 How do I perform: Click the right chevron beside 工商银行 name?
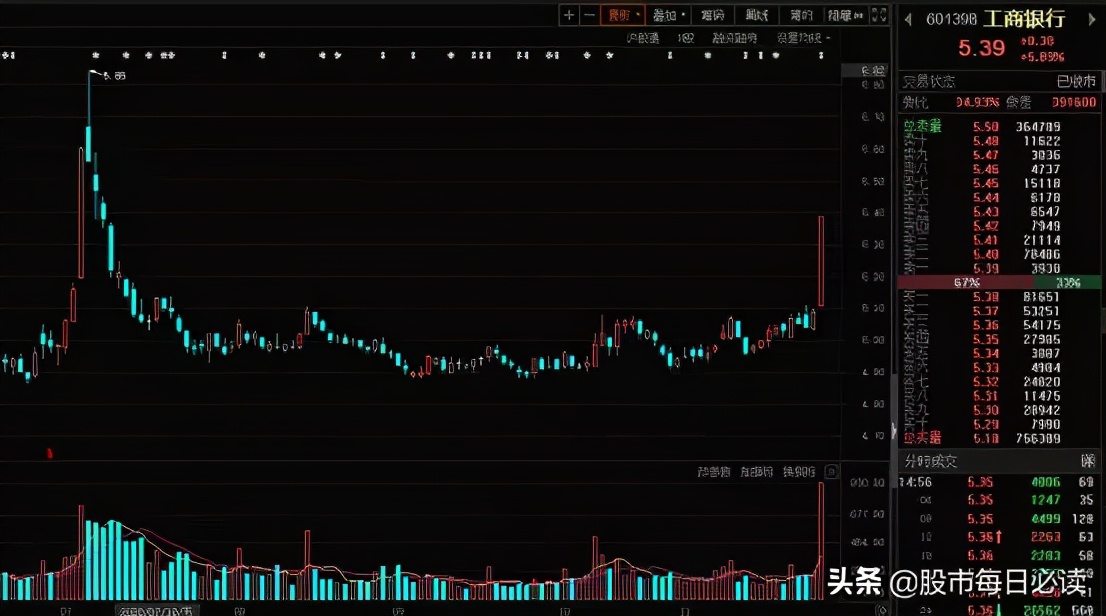(1091, 17)
